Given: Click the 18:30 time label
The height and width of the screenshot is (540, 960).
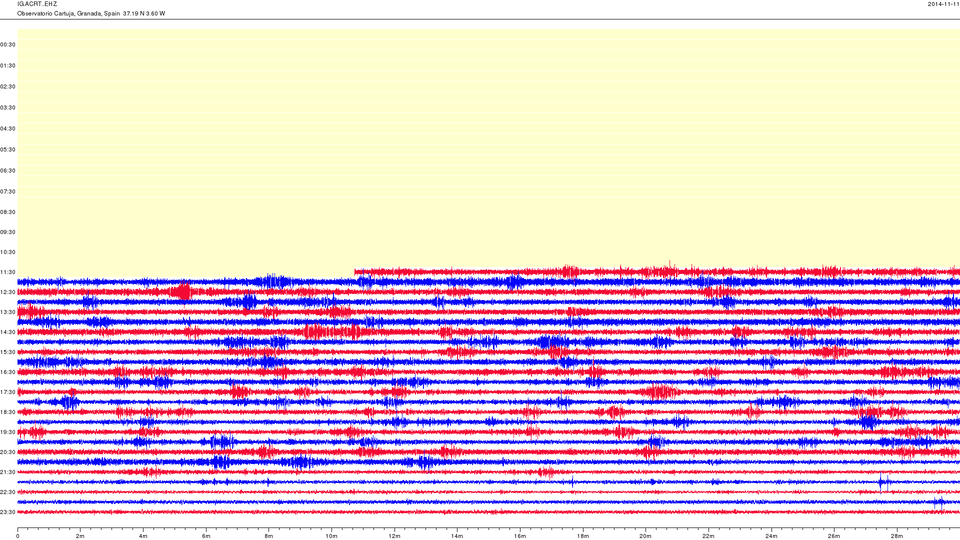Looking at the screenshot, I should [8, 412].
